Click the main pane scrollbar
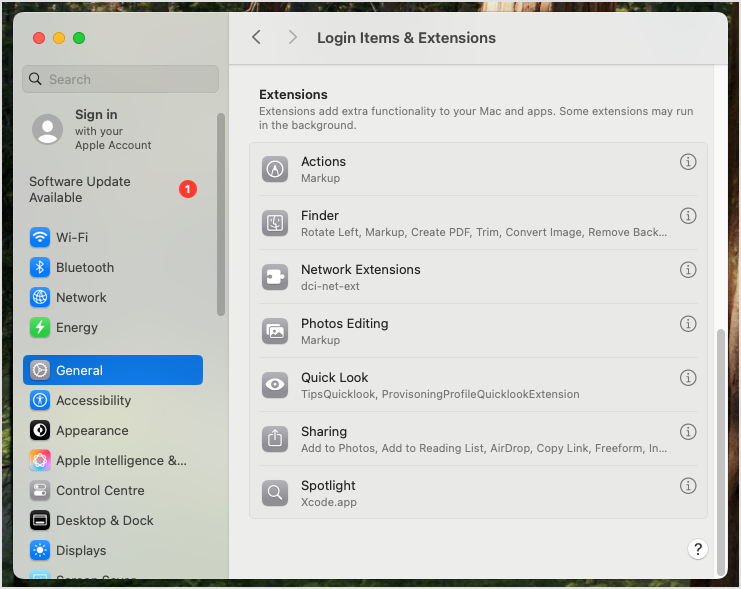741x589 pixels. [x=721, y=451]
